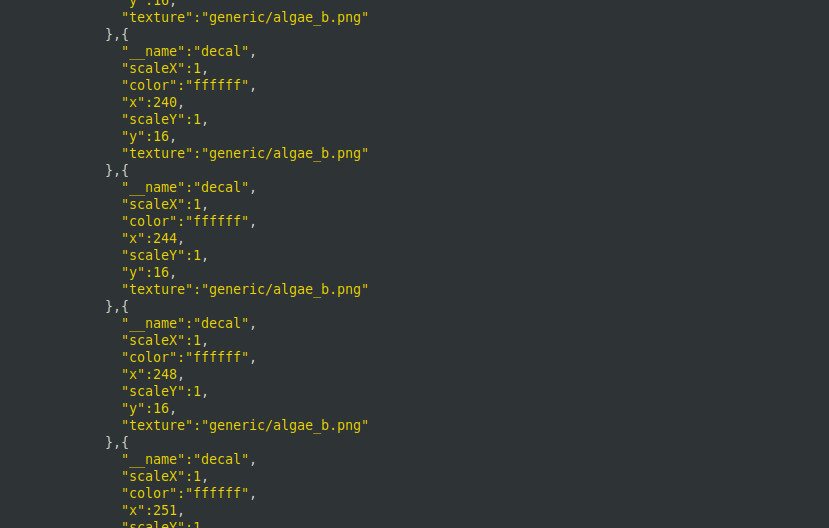Click the "scaleY" key directly below x:240
The width and height of the screenshot is (829, 528).
(154, 119)
